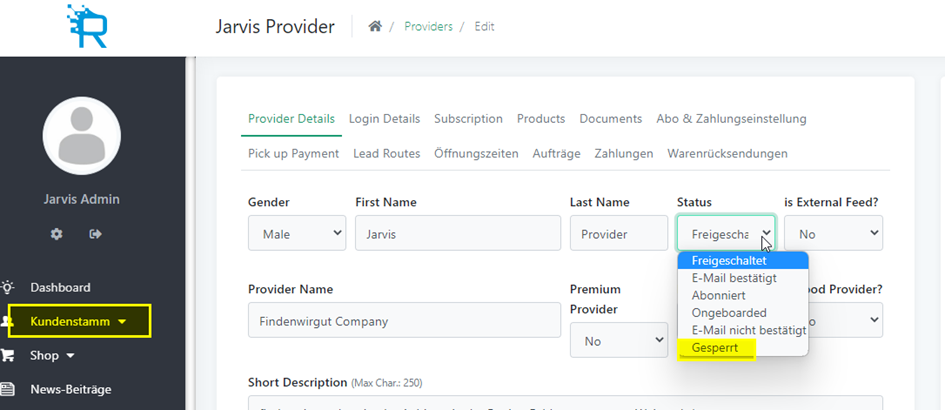945x410 pixels.
Task: Go to home via breadcrumb house icon
Action: click(x=375, y=27)
